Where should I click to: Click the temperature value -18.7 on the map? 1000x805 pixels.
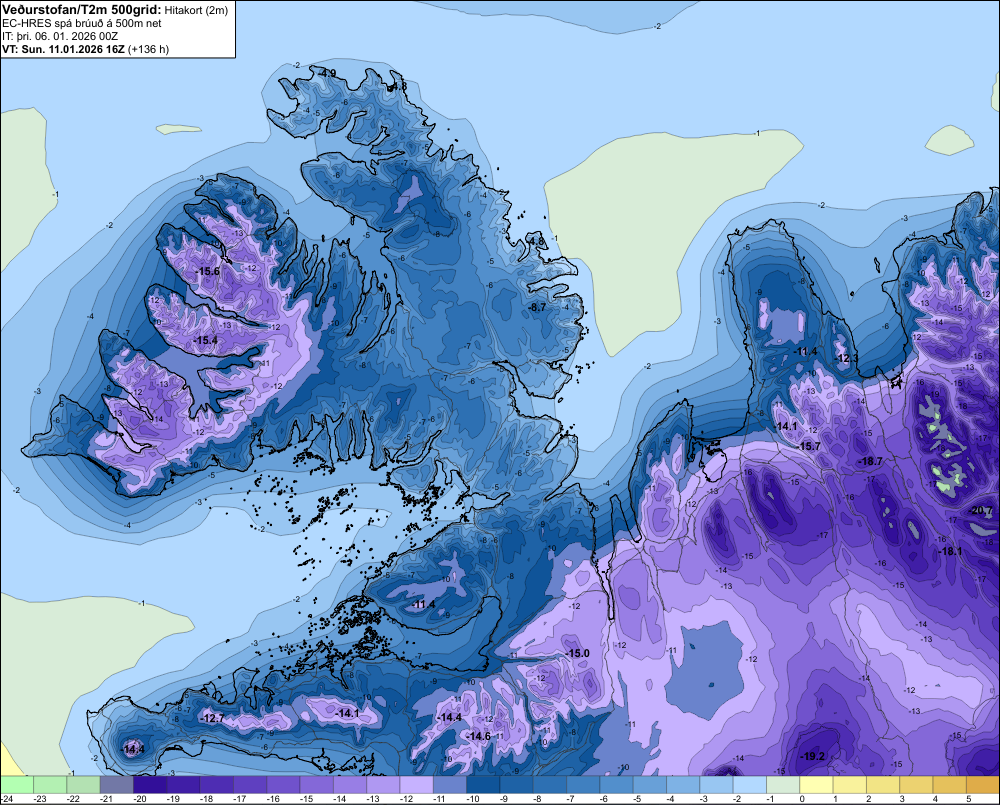[x=871, y=461]
